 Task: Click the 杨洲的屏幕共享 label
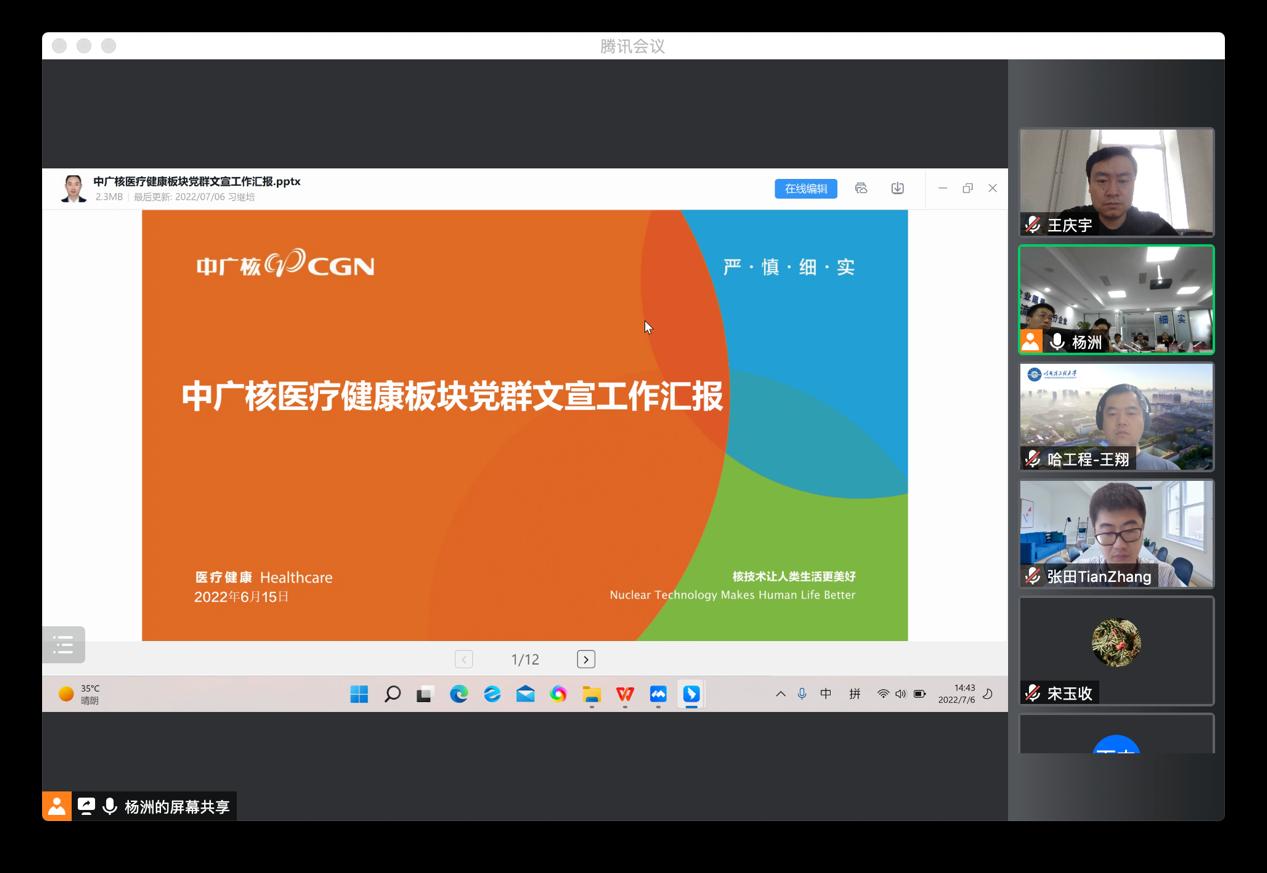(x=177, y=807)
